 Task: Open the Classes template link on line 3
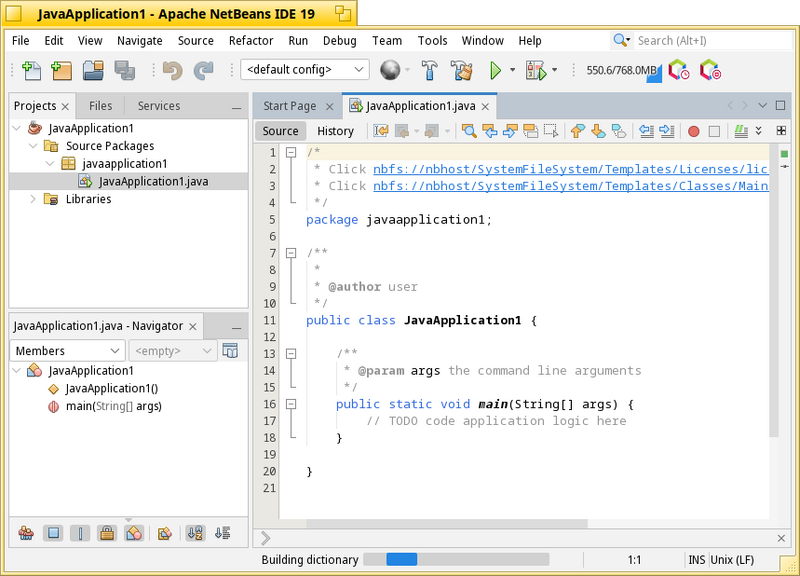(x=570, y=186)
